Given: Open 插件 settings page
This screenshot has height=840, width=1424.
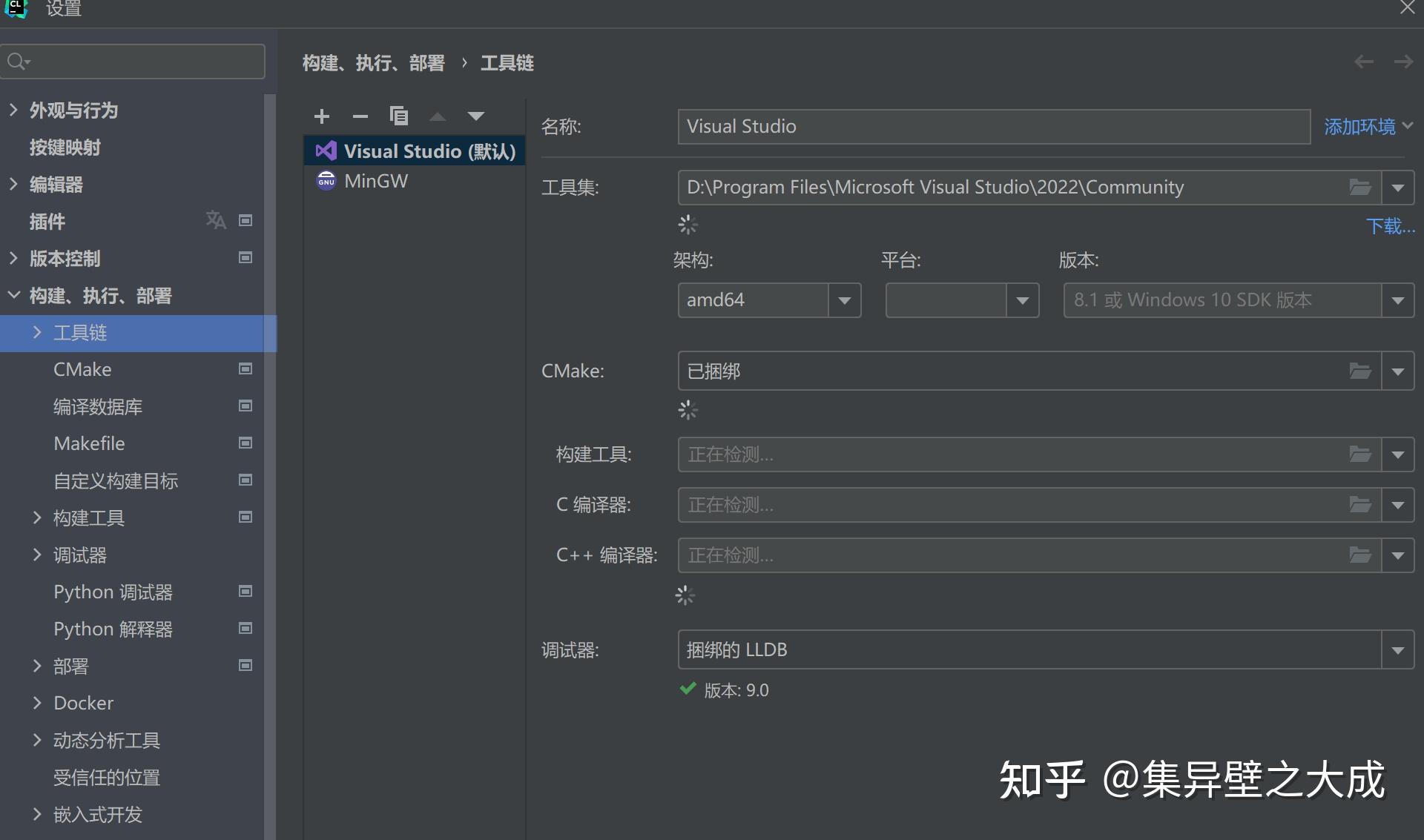Looking at the screenshot, I should coord(47,222).
